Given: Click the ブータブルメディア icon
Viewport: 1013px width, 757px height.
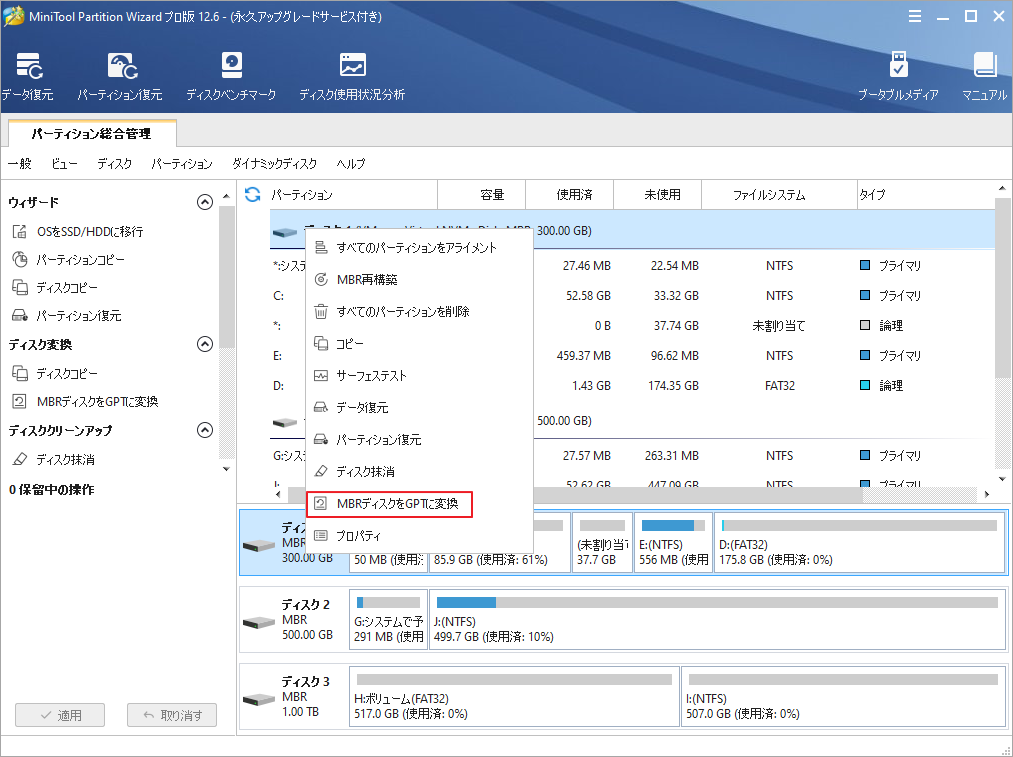Looking at the screenshot, I should pos(898,76).
